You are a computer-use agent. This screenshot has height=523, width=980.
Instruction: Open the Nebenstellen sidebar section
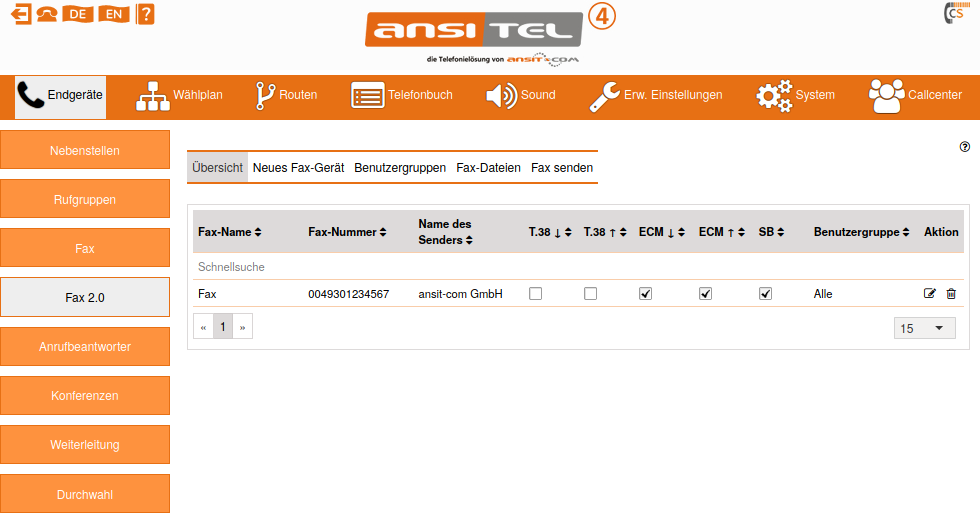(x=85, y=151)
